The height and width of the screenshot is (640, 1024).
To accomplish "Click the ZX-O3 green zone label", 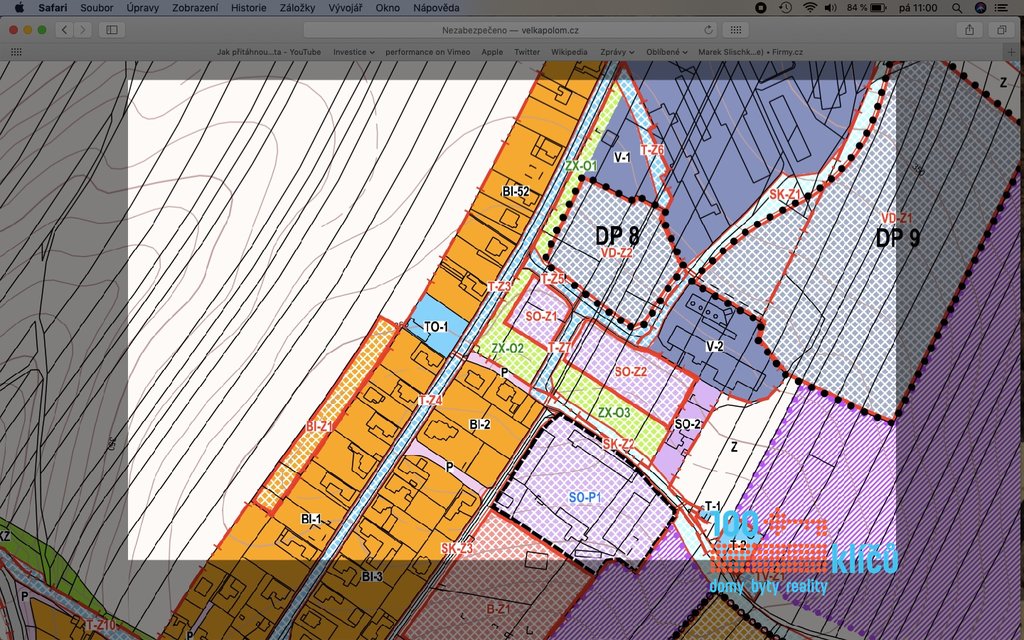I will [614, 413].
